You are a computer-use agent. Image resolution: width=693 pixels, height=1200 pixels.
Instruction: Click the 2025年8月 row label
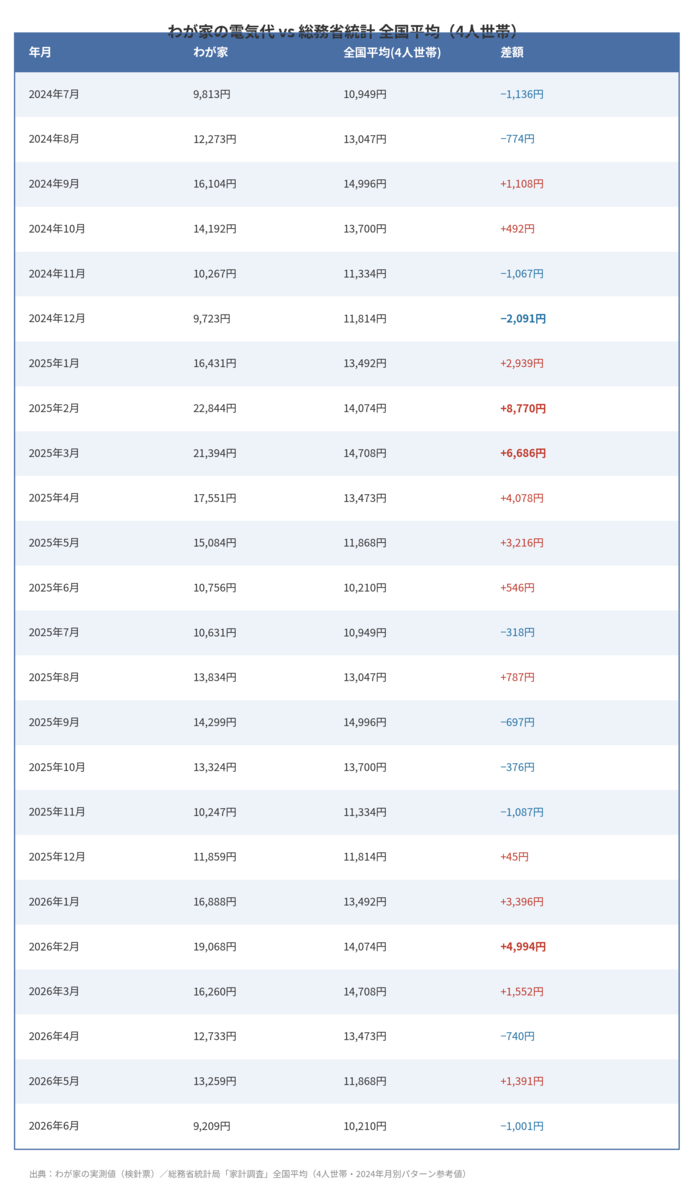tap(54, 677)
